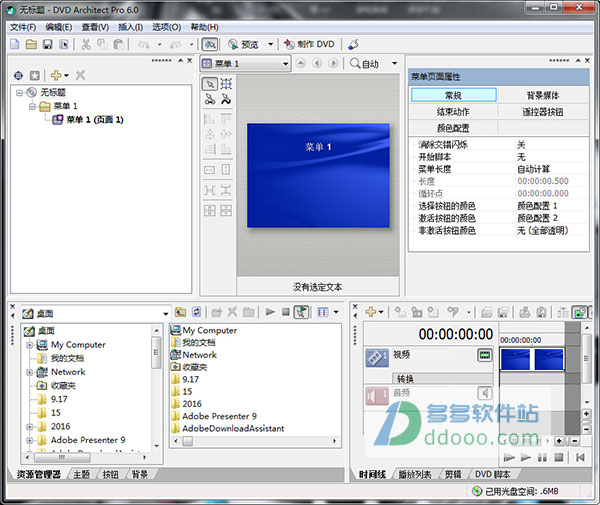Expand the 2016 folder in explorer tree
Viewport: 600px width, 505px height.
pyautogui.click(x=29, y=427)
